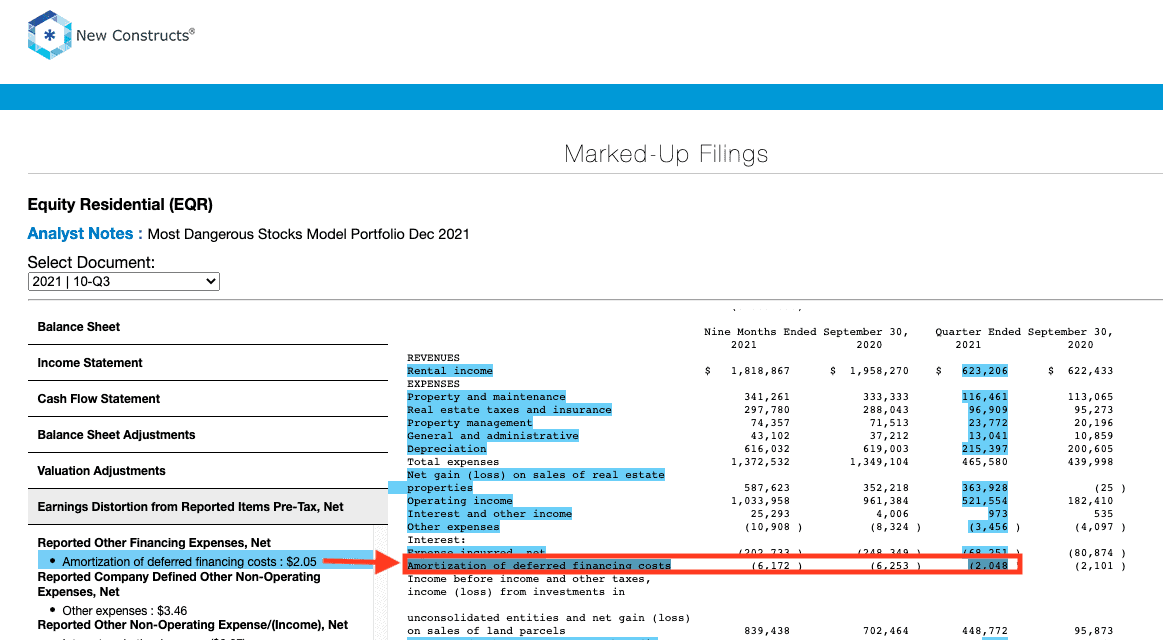1163x640 pixels.
Task: Click Net gain (loss) on sales label
Action: coord(536,475)
